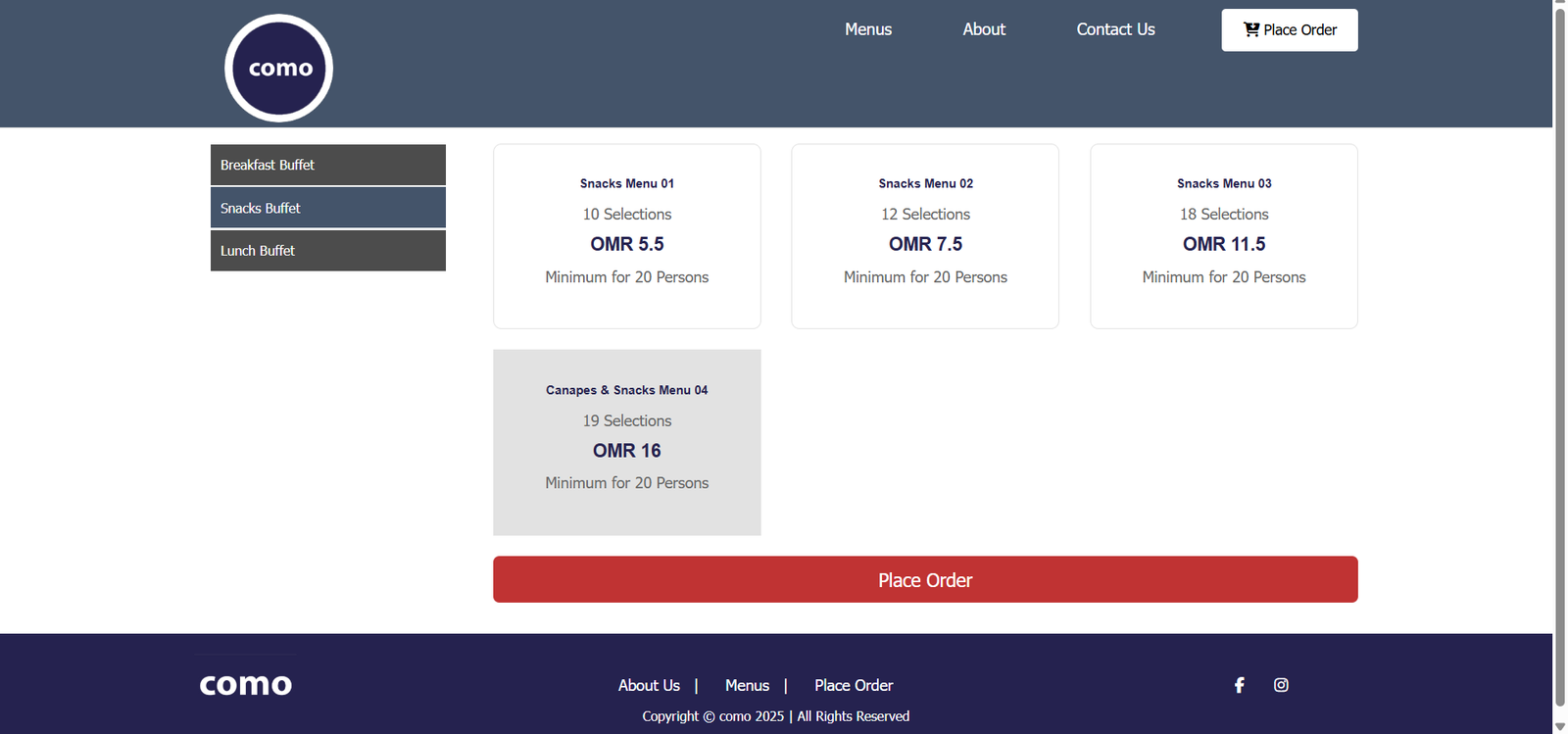Switch to the Lunch Buffet category

click(x=327, y=251)
